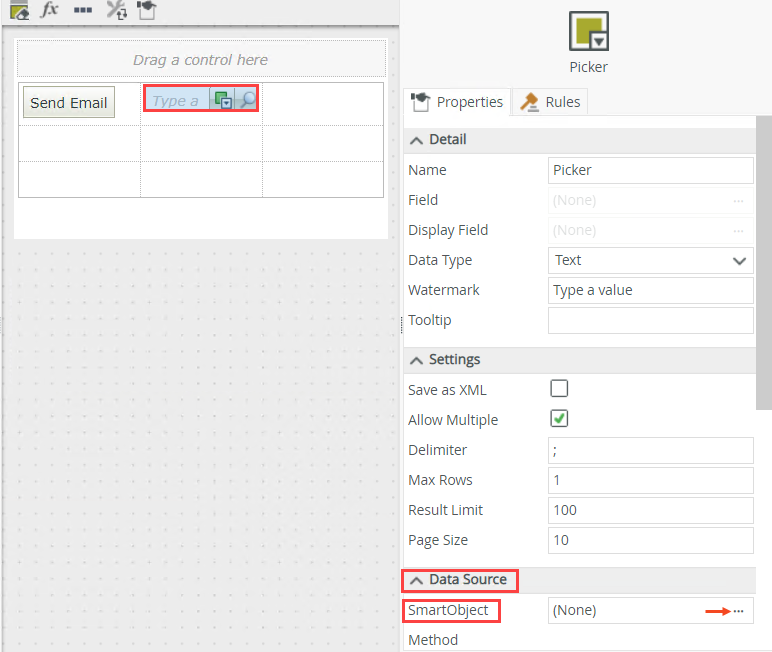The image size is (772, 652).
Task: Click the 'Watermark' property label
Action: tap(444, 290)
